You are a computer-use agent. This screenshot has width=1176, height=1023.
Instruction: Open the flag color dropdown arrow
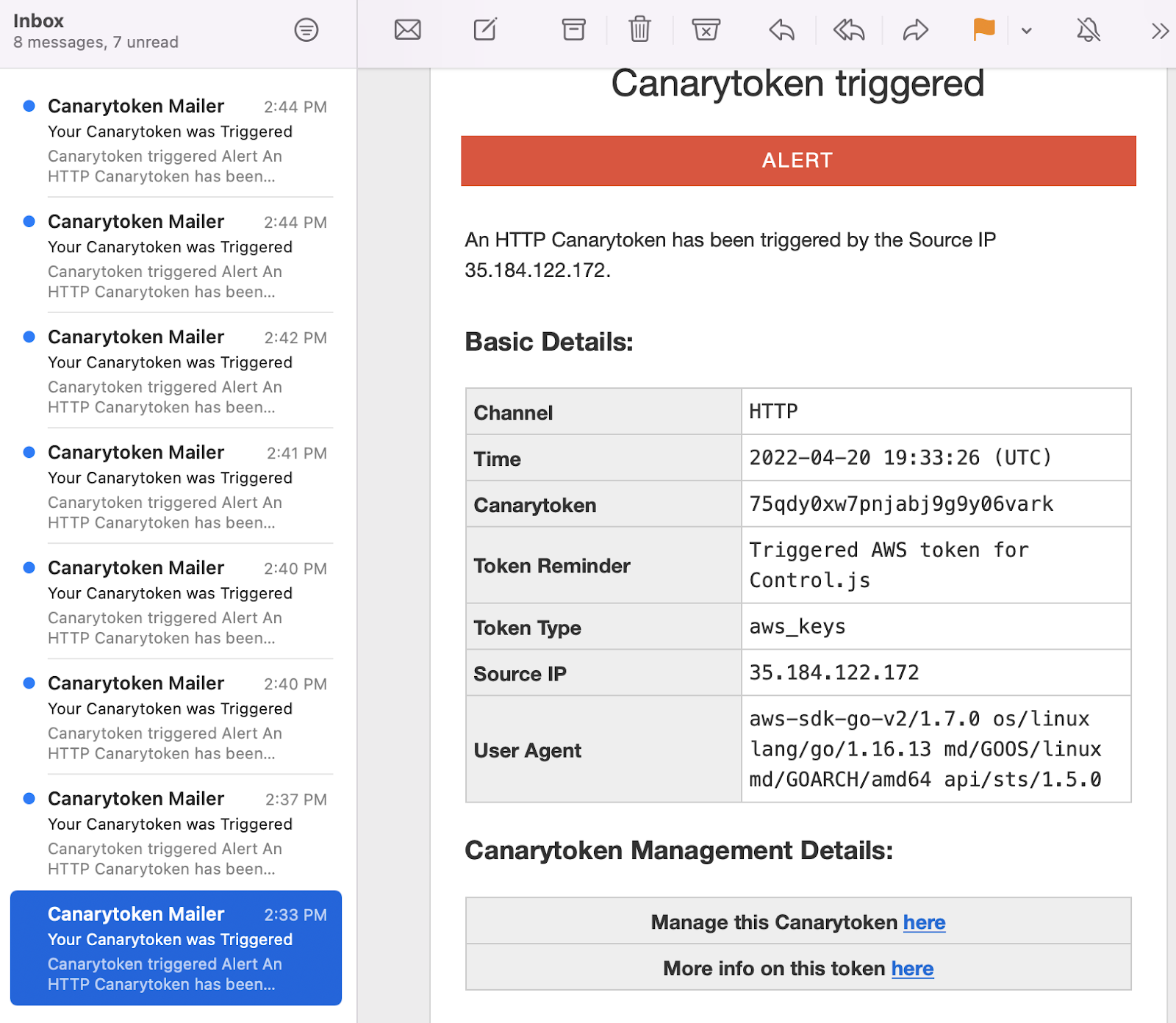point(1027,31)
